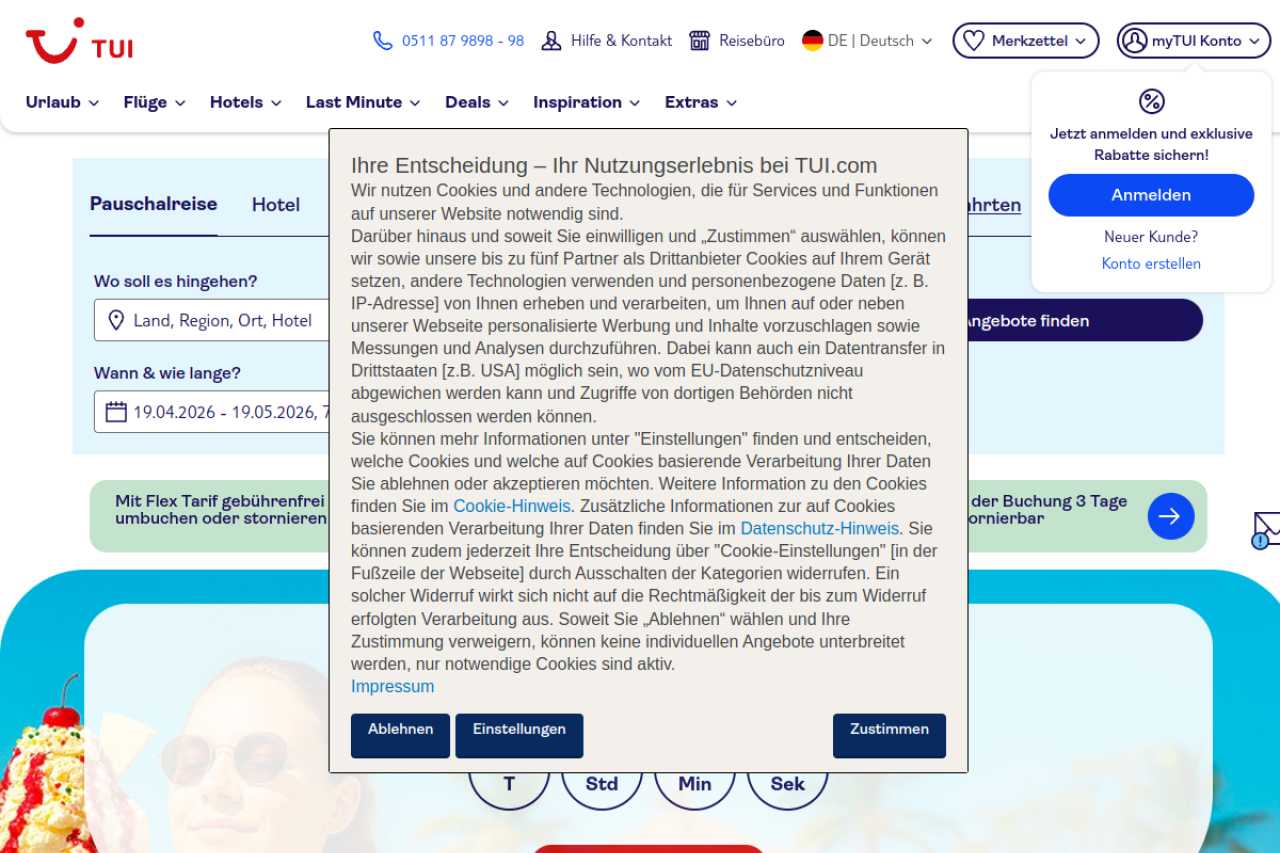1280x853 pixels.
Task: Click 'Jetzt anmelden und exklusive Rabatte sichern!' text
Action: coord(1151,144)
